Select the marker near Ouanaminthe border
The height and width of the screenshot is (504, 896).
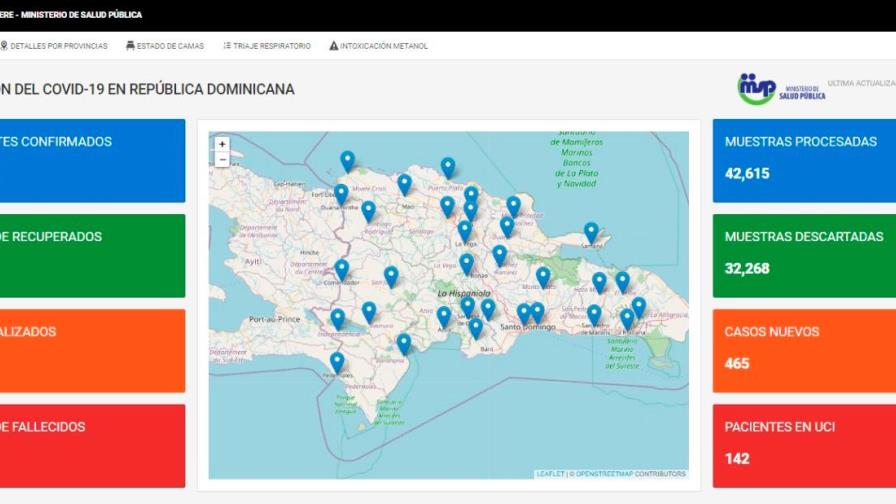341,195
